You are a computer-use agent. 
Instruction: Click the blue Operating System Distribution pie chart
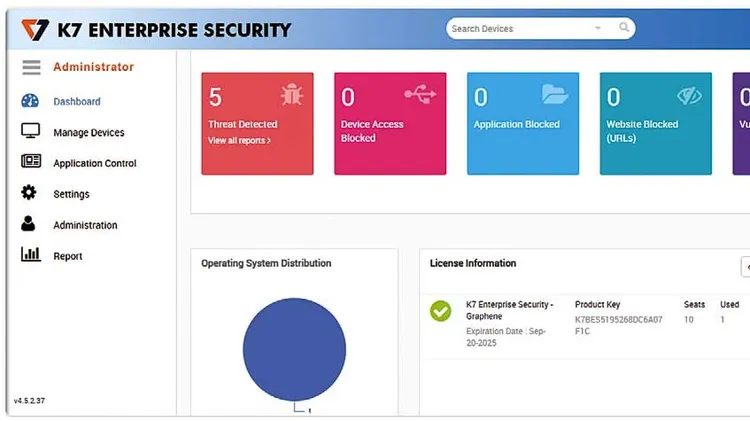(294, 350)
